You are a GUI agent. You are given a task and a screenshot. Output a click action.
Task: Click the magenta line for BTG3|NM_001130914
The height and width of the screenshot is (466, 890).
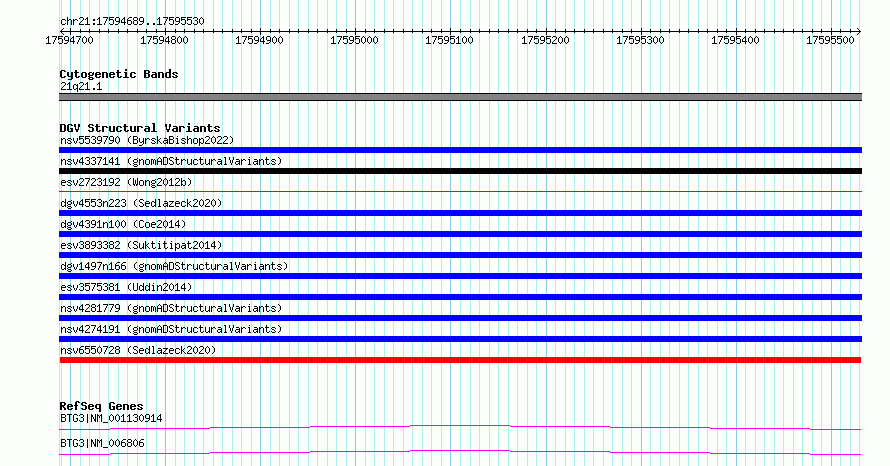(460, 427)
